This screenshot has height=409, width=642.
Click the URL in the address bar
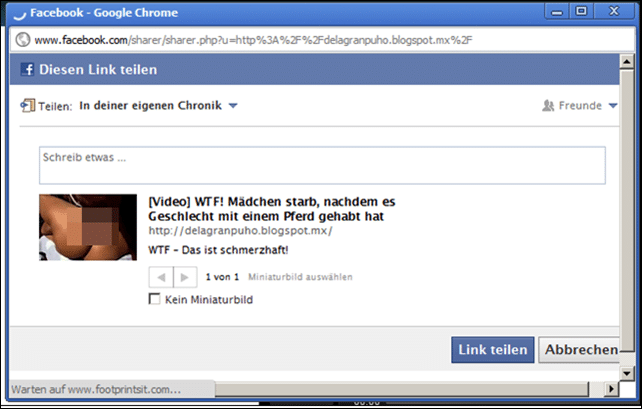click(253, 40)
